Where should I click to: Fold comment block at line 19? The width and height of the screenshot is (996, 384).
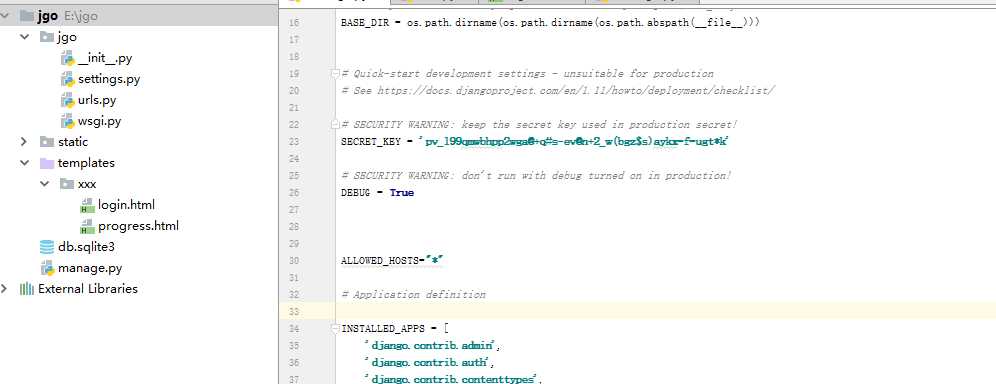[x=335, y=74]
